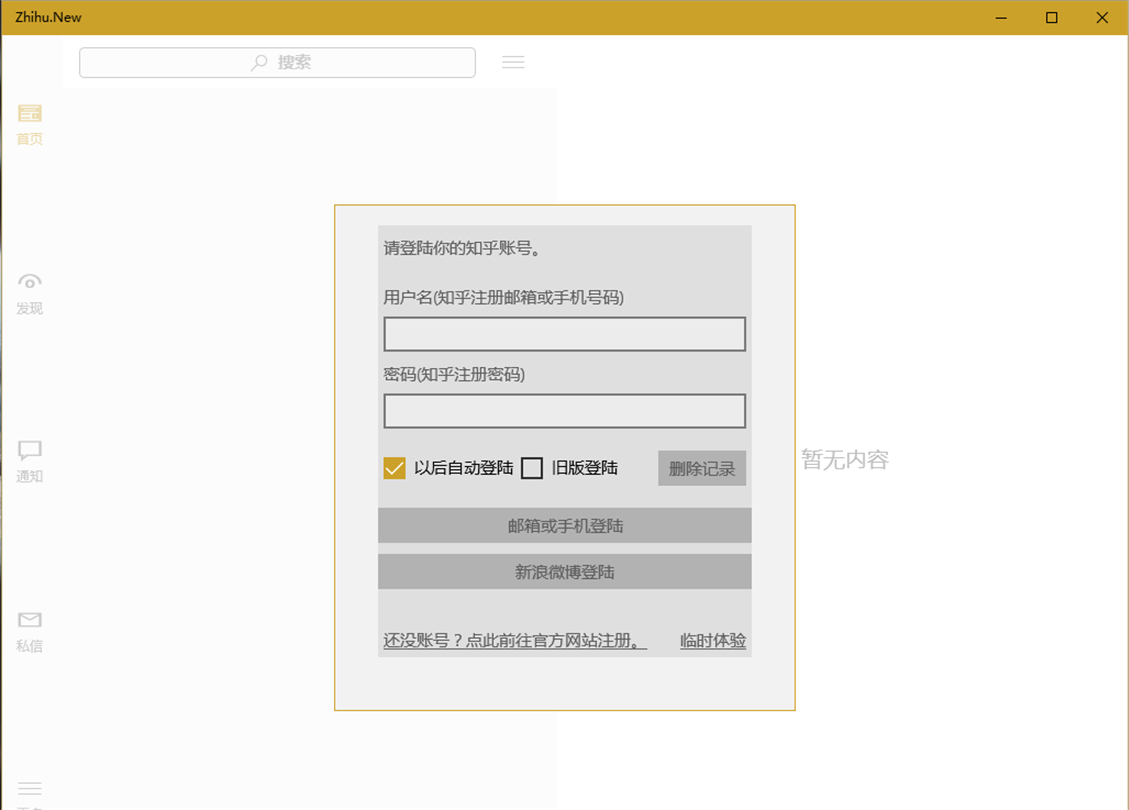Click 邮箱或手机登陆 login button
Viewport: 1129px width, 810px height.
point(564,526)
